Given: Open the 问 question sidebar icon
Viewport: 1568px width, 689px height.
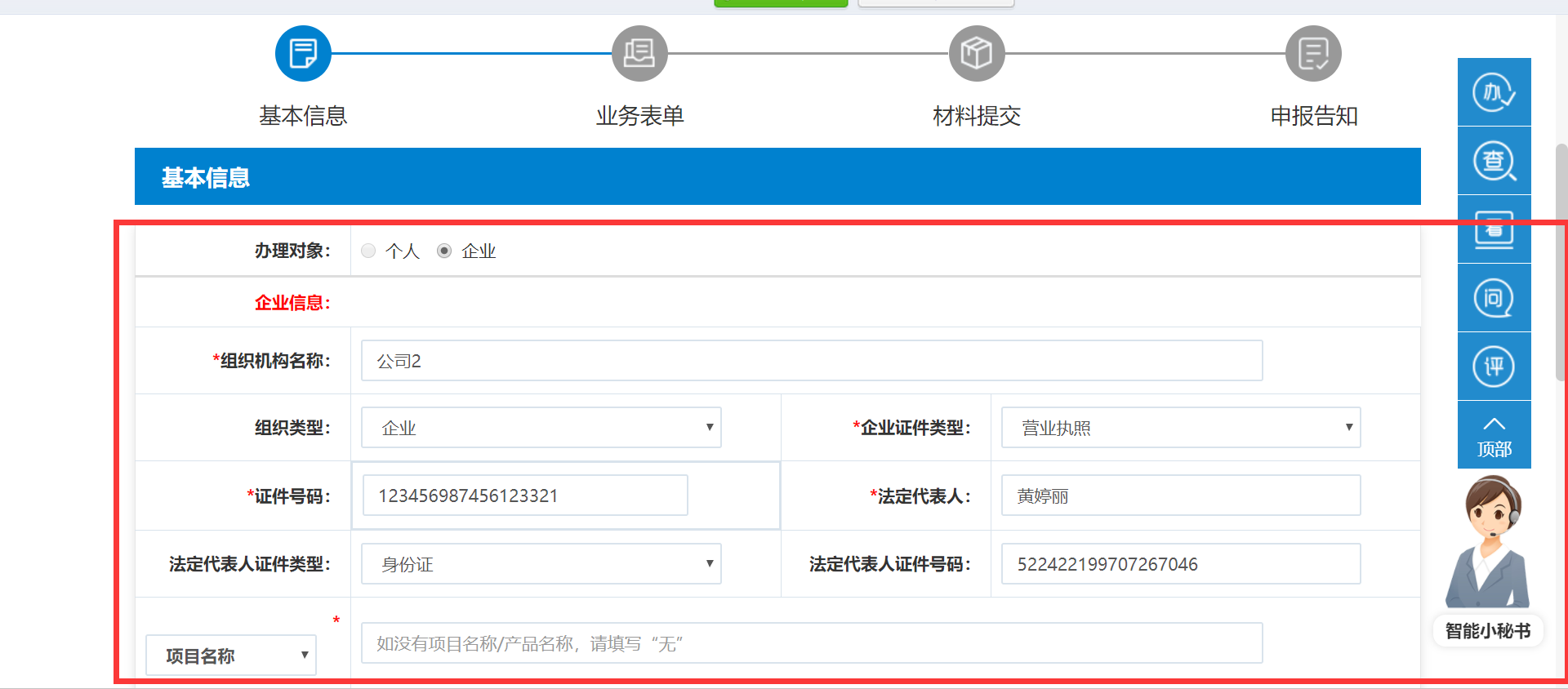Looking at the screenshot, I should (x=1494, y=298).
